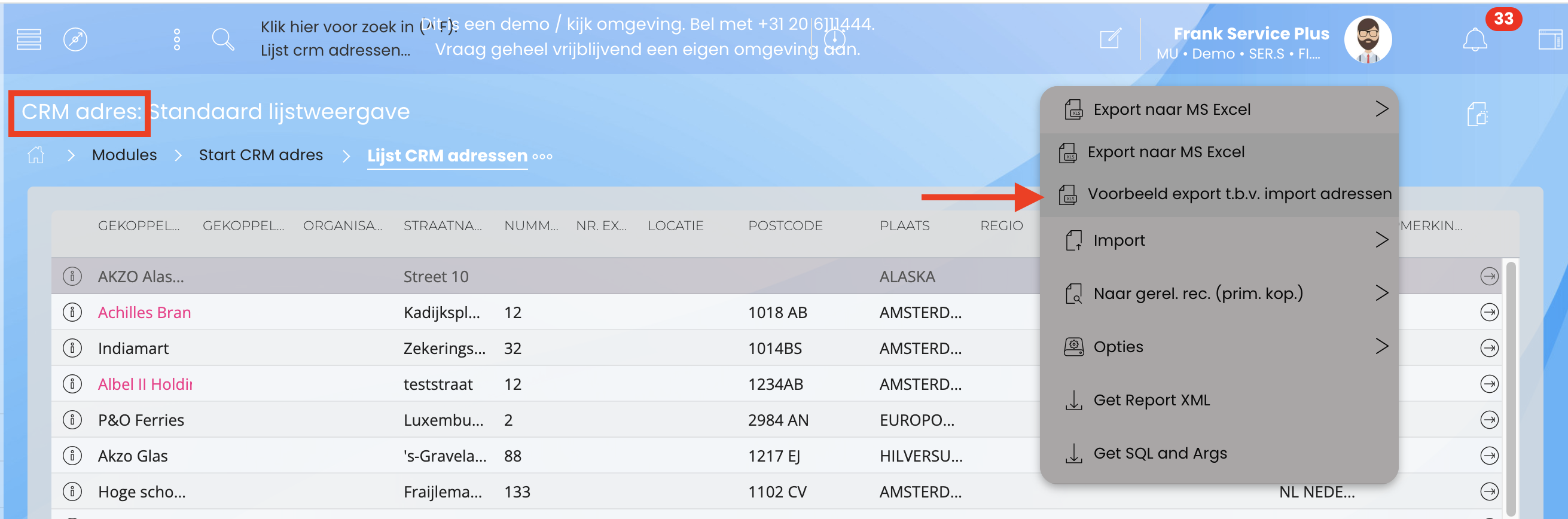The height and width of the screenshot is (519, 1568).
Task: Open the hamburger main menu icon
Action: 29,39
